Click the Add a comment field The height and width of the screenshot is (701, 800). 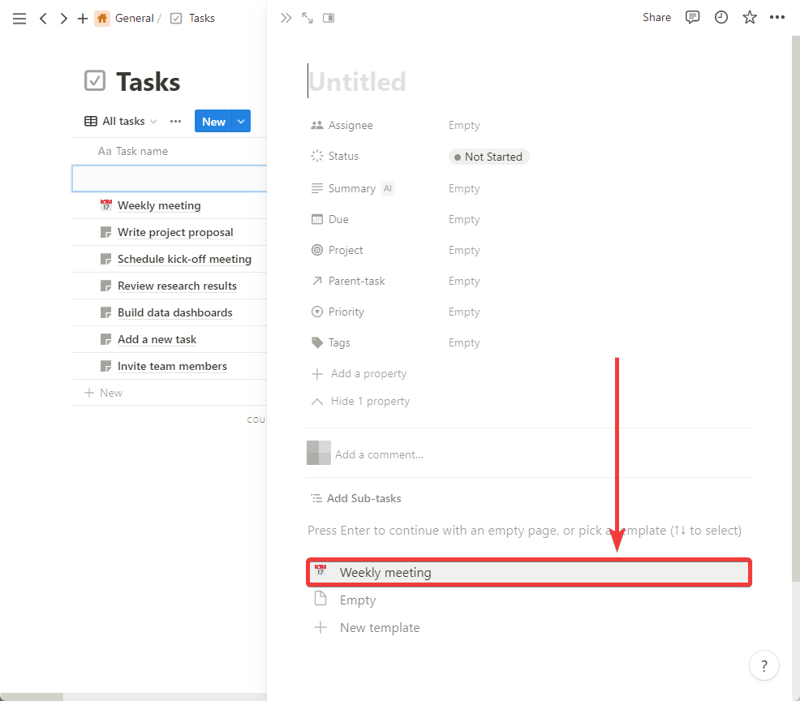(380, 452)
